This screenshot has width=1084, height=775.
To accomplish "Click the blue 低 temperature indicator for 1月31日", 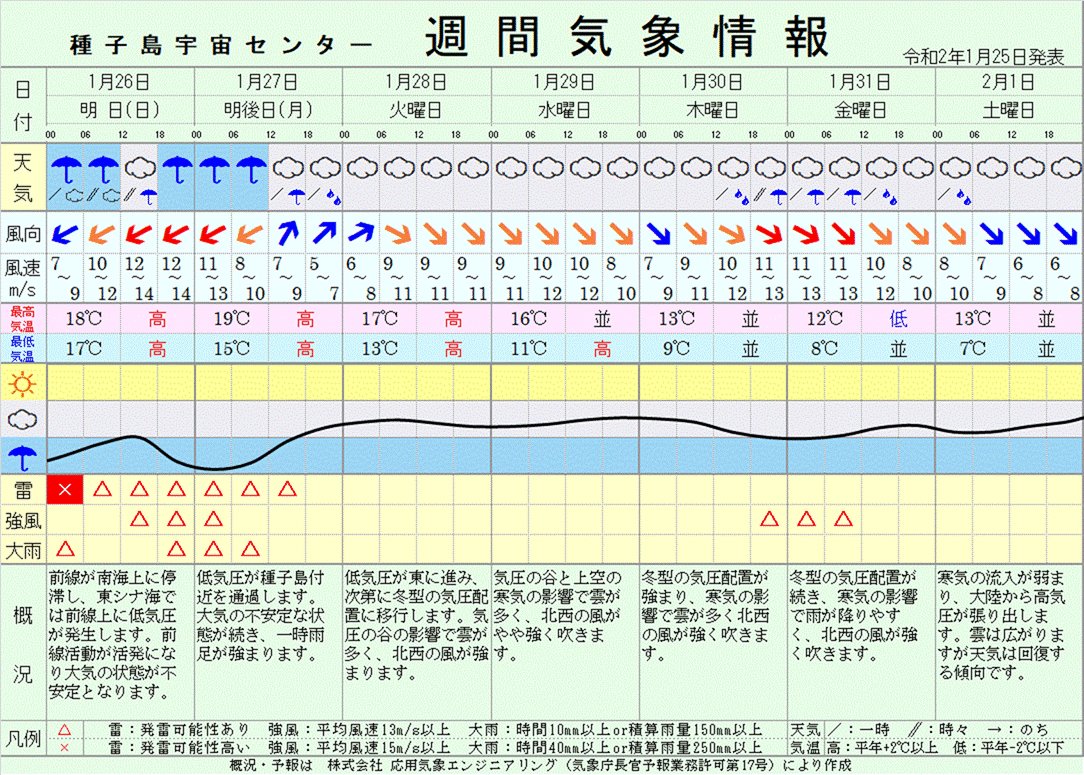I will coord(898,319).
